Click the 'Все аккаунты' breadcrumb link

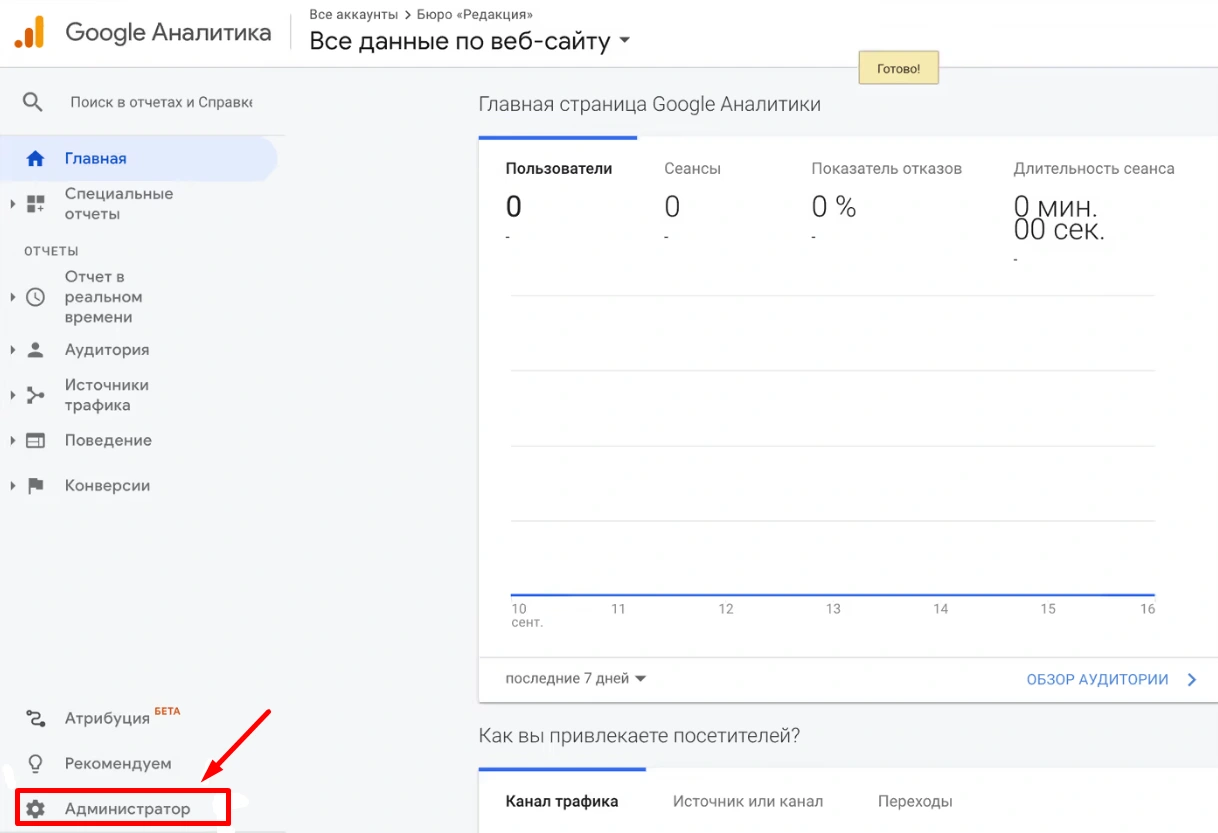pyautogui.click(x=353, y=14)
